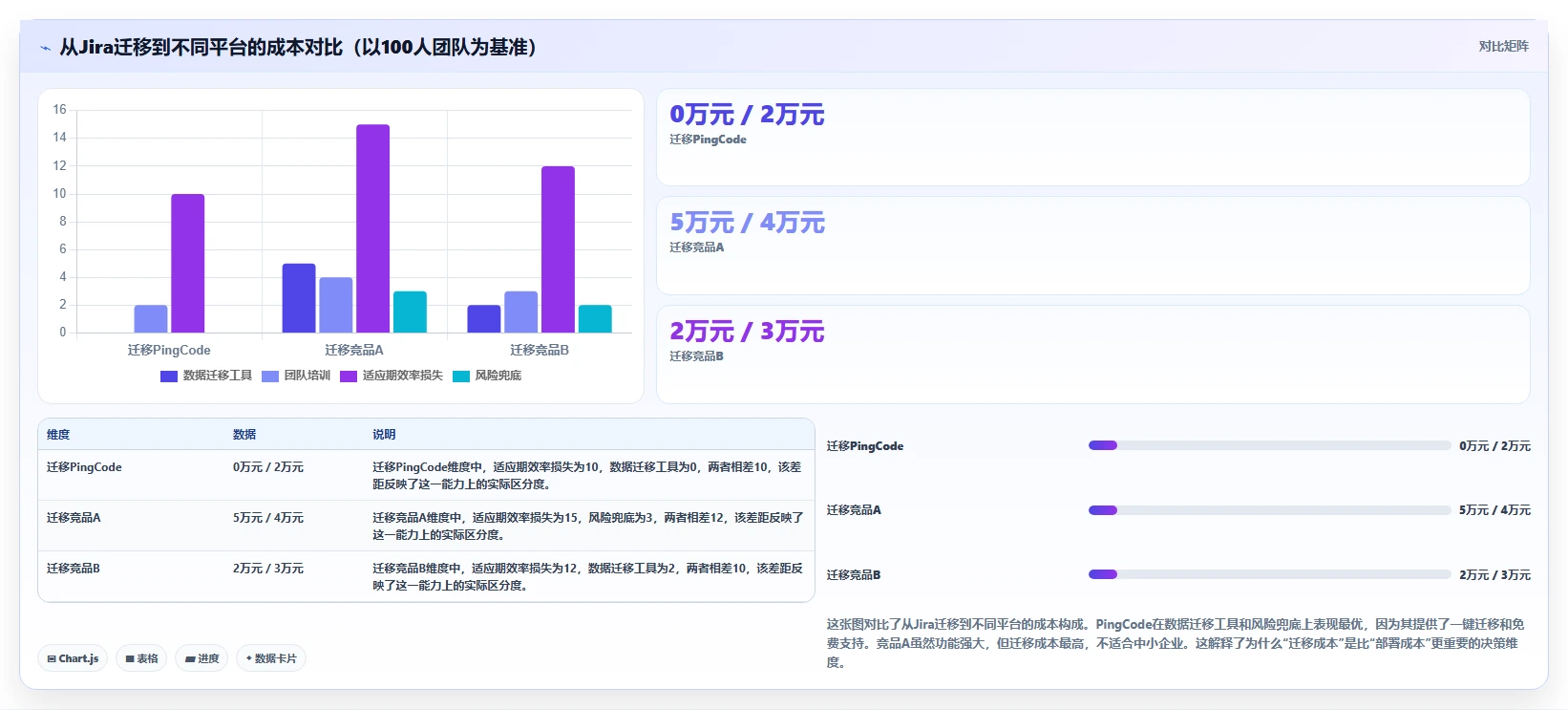Click the 迁移竞品B progress bar
The width and height of the screenshot is (1568, 710).
pyautogui.click(x=1269, y=574)
